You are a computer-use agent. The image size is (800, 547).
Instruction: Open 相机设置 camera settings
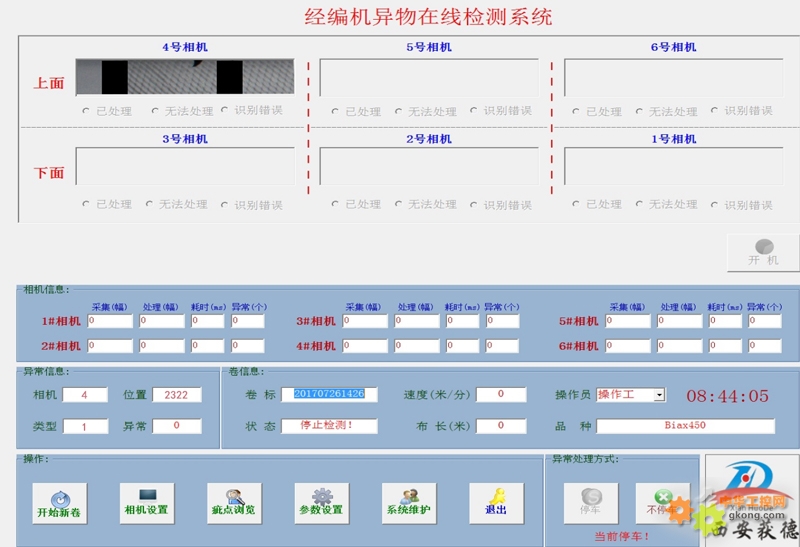coord(146,503)
